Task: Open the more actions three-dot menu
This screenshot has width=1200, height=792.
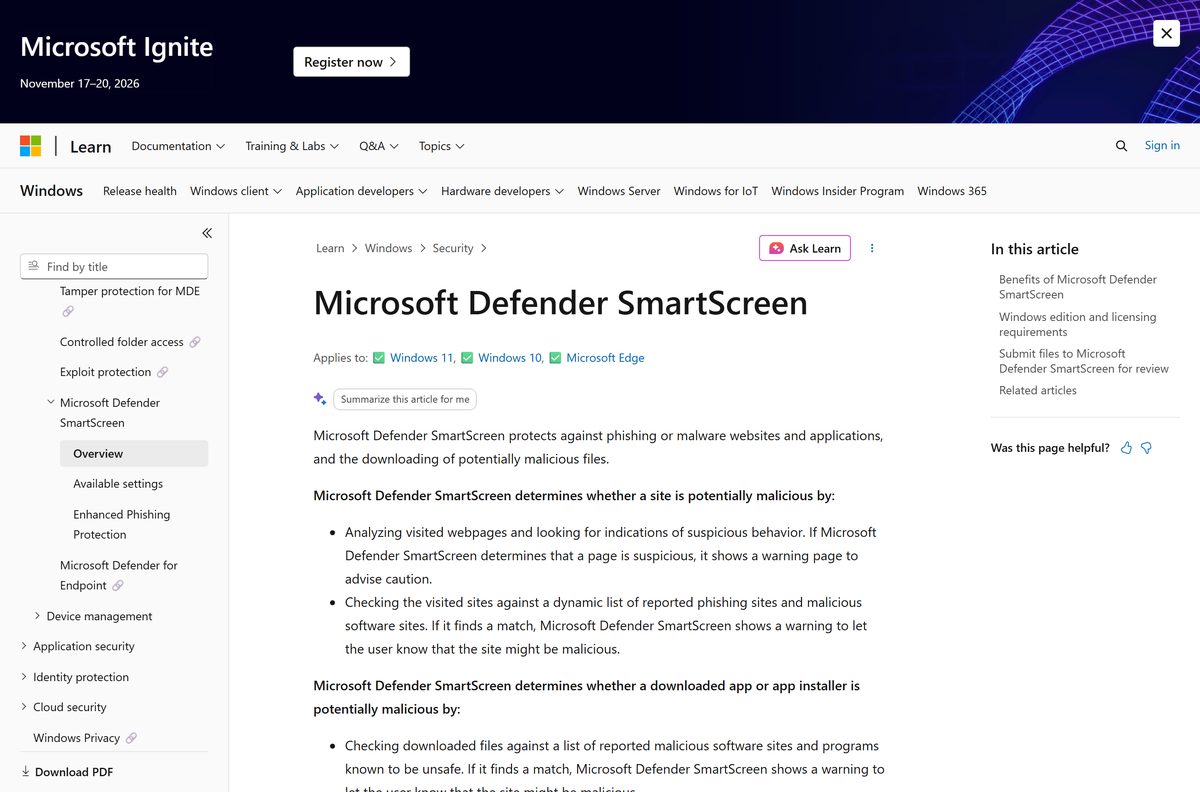Action: pos(872,248)
